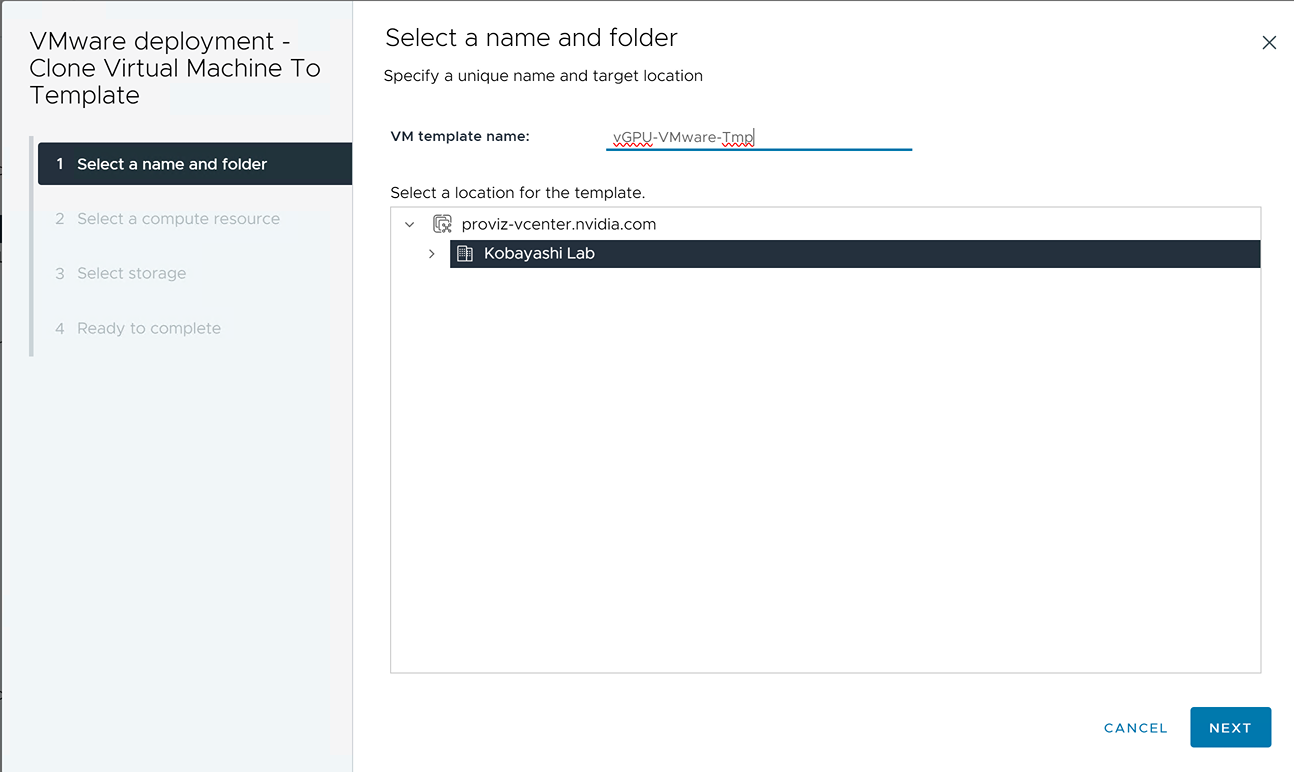
Task: Collapse the proviz-vcenter.nvidia.com tree node
Action: 409,225
